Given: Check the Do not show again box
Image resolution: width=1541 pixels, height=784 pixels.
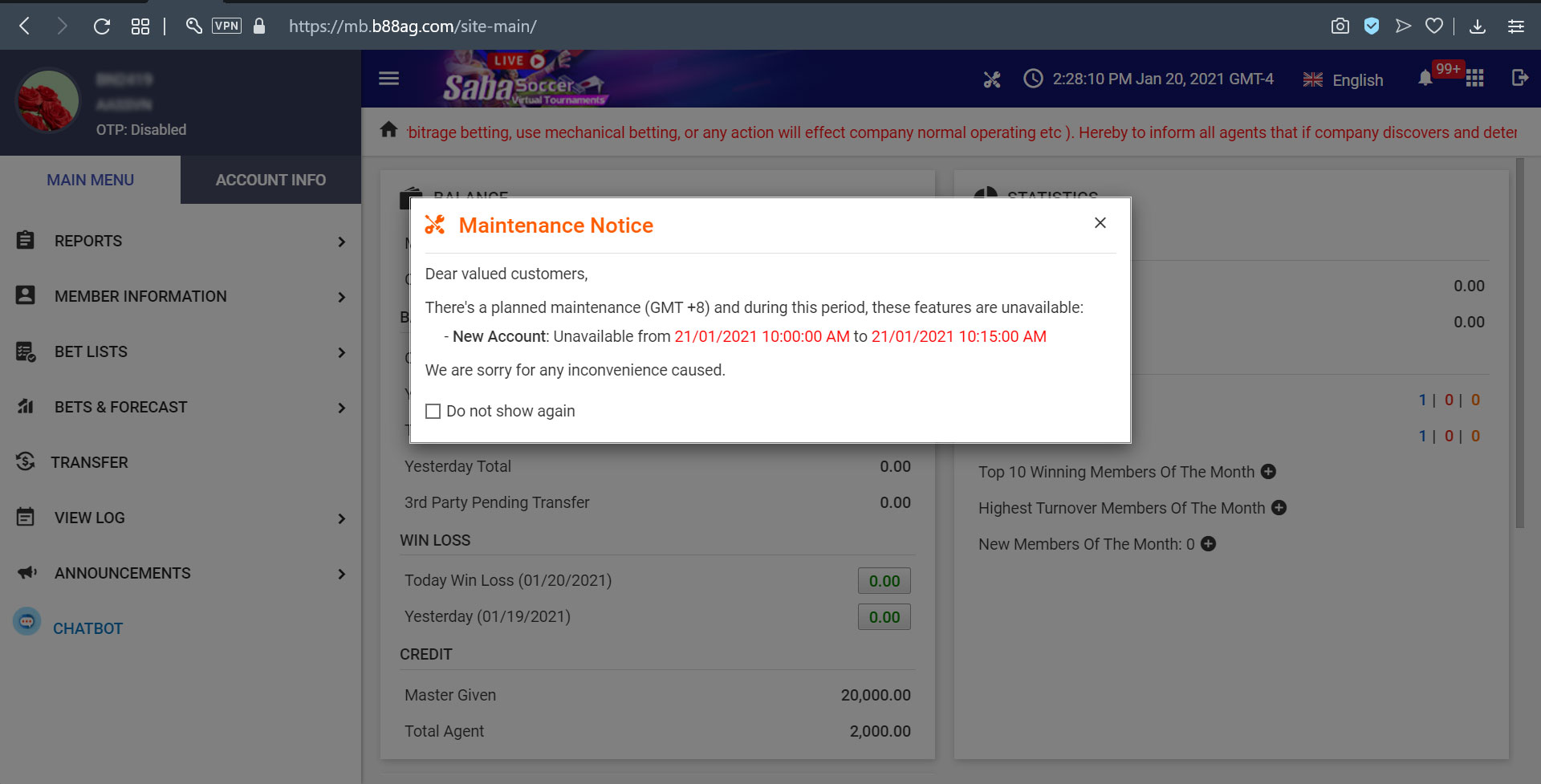Looking at the screenshot, I should click(x=433, y=411).
